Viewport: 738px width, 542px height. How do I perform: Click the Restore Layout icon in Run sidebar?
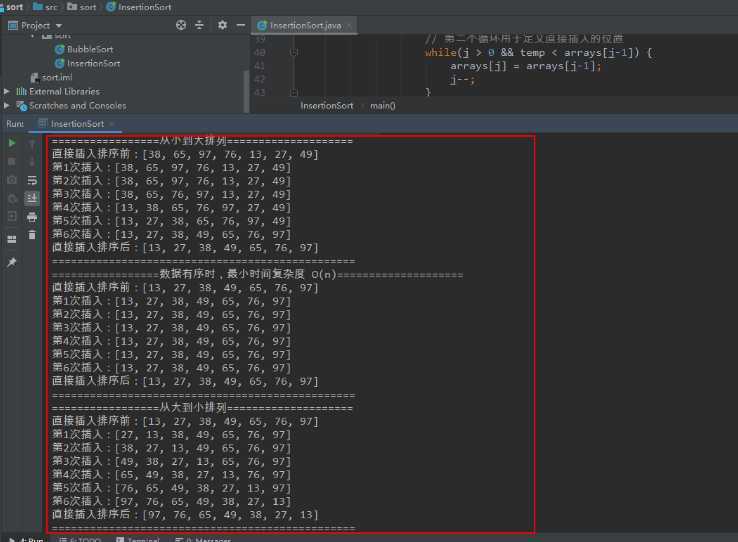coord(12,239)
